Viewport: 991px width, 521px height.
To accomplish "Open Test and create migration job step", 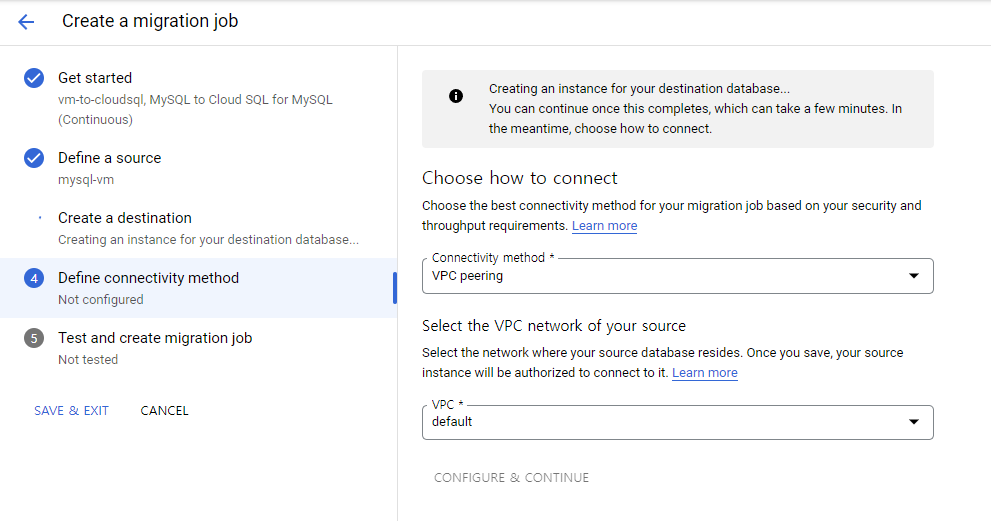I will pos(198,348).
